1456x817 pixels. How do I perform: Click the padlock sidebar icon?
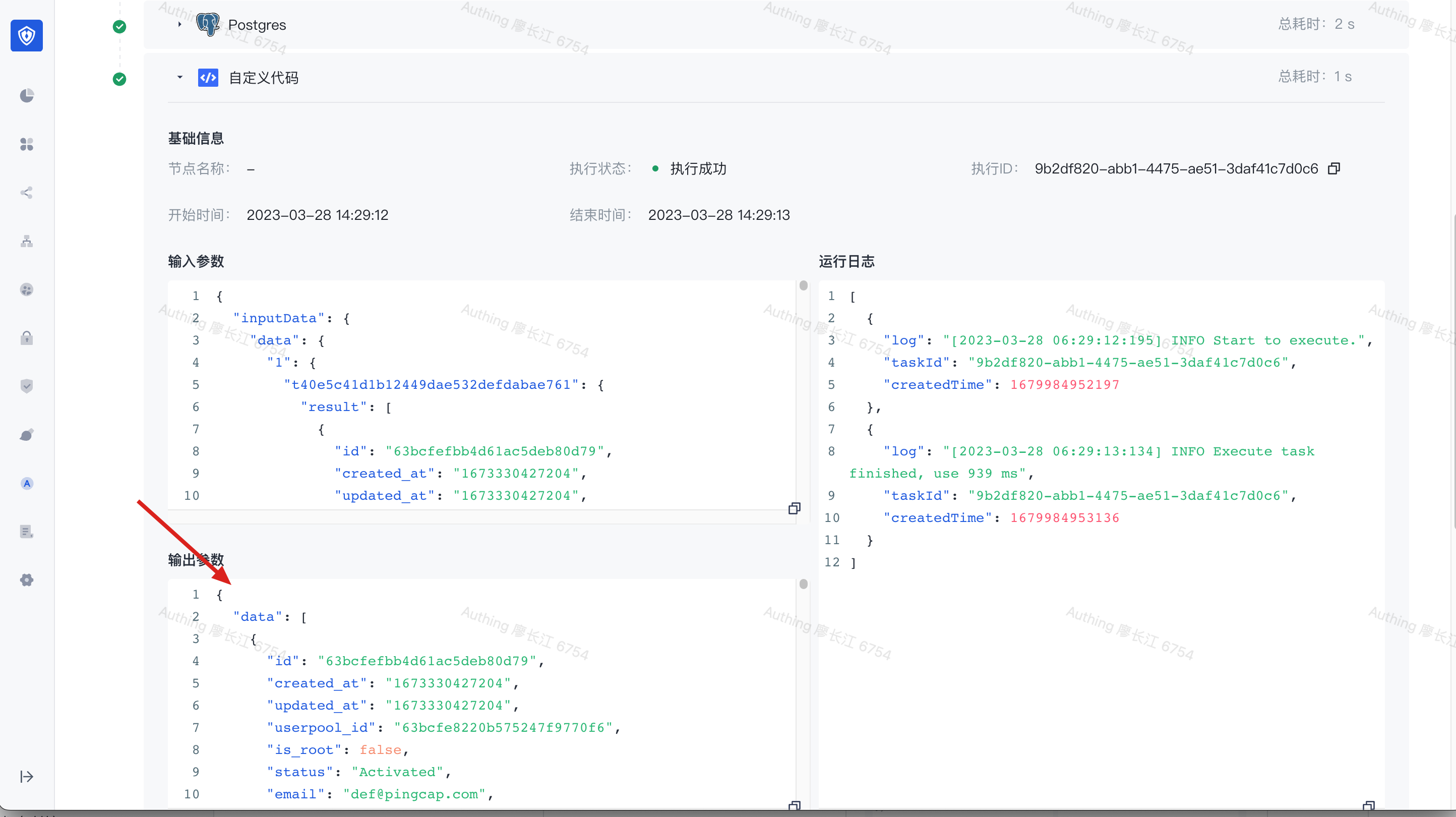click(x=27, y=338)
